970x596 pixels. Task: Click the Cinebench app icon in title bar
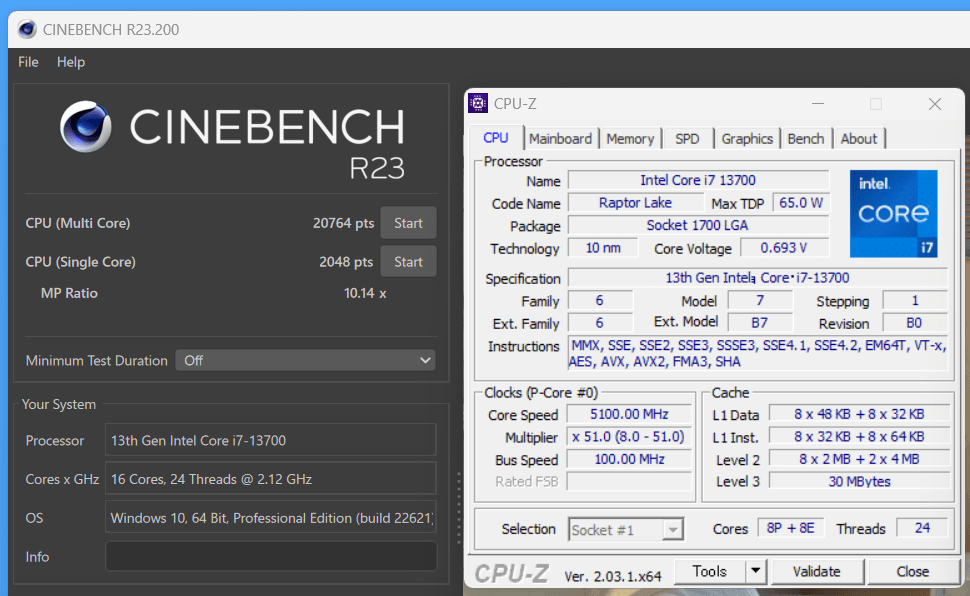click(27, 29)
